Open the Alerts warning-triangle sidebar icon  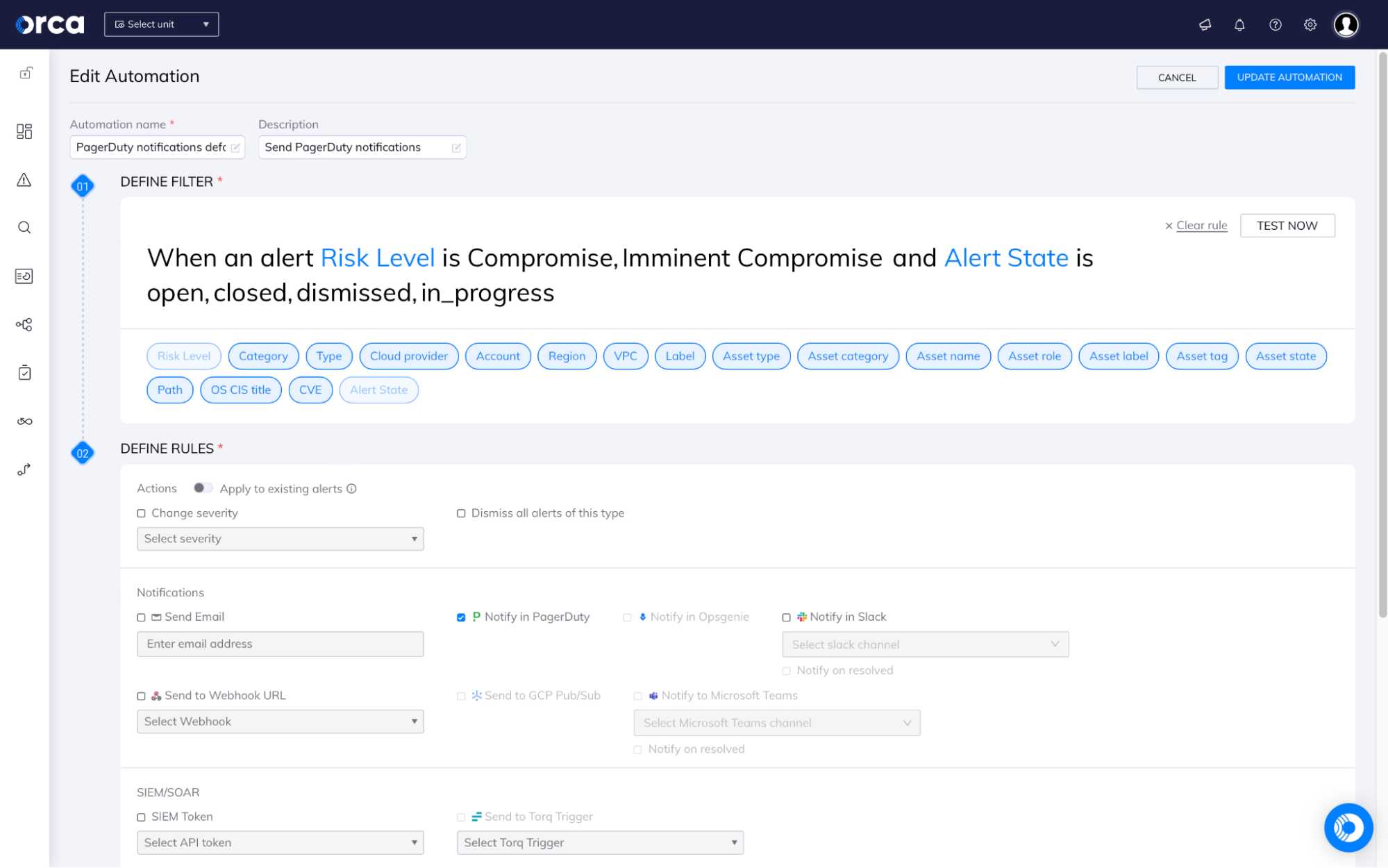(x=24, y=180)
